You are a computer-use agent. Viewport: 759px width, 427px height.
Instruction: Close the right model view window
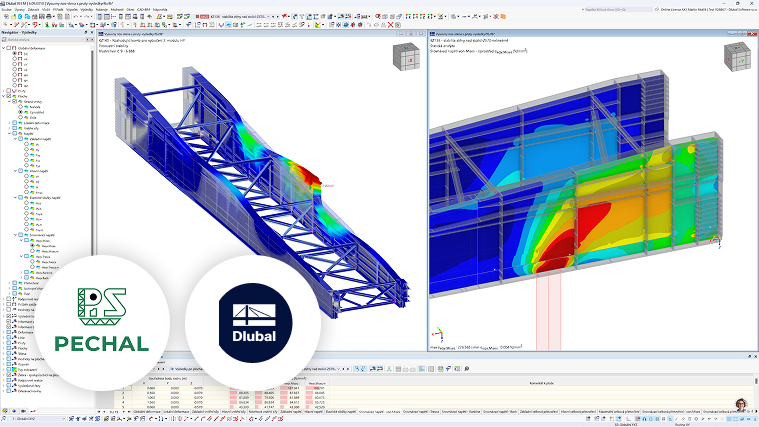[753, 34]
